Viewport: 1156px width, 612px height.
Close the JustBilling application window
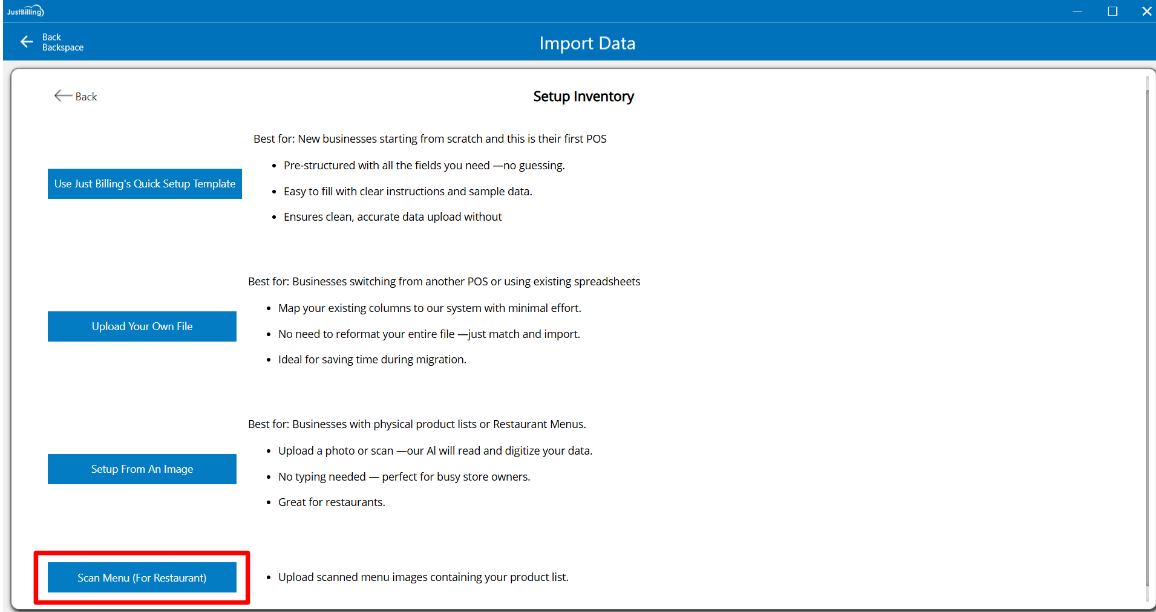tap(1146, 11)
